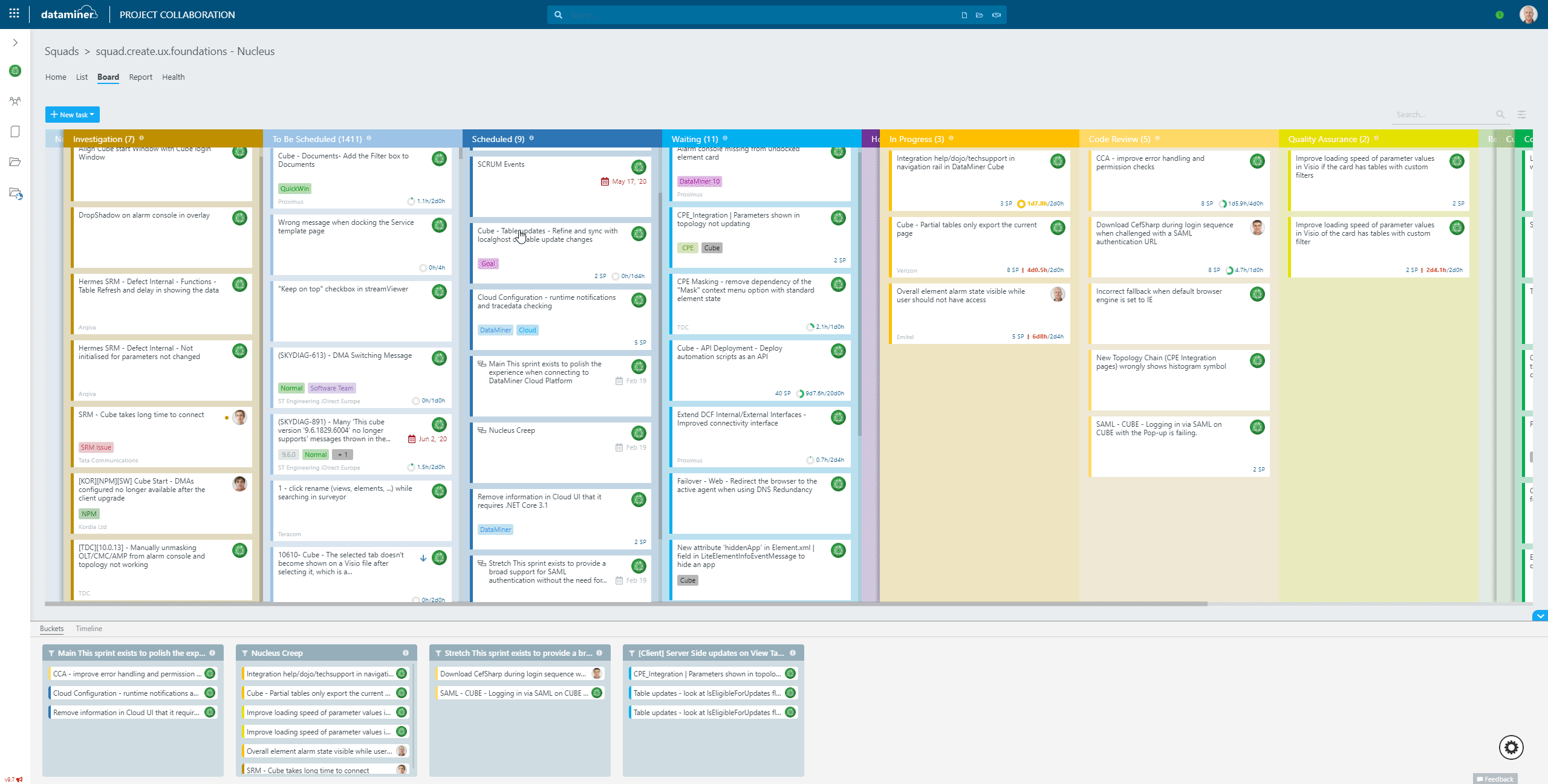
Task: Click the May 17, '20 due date
Action: 624,181
